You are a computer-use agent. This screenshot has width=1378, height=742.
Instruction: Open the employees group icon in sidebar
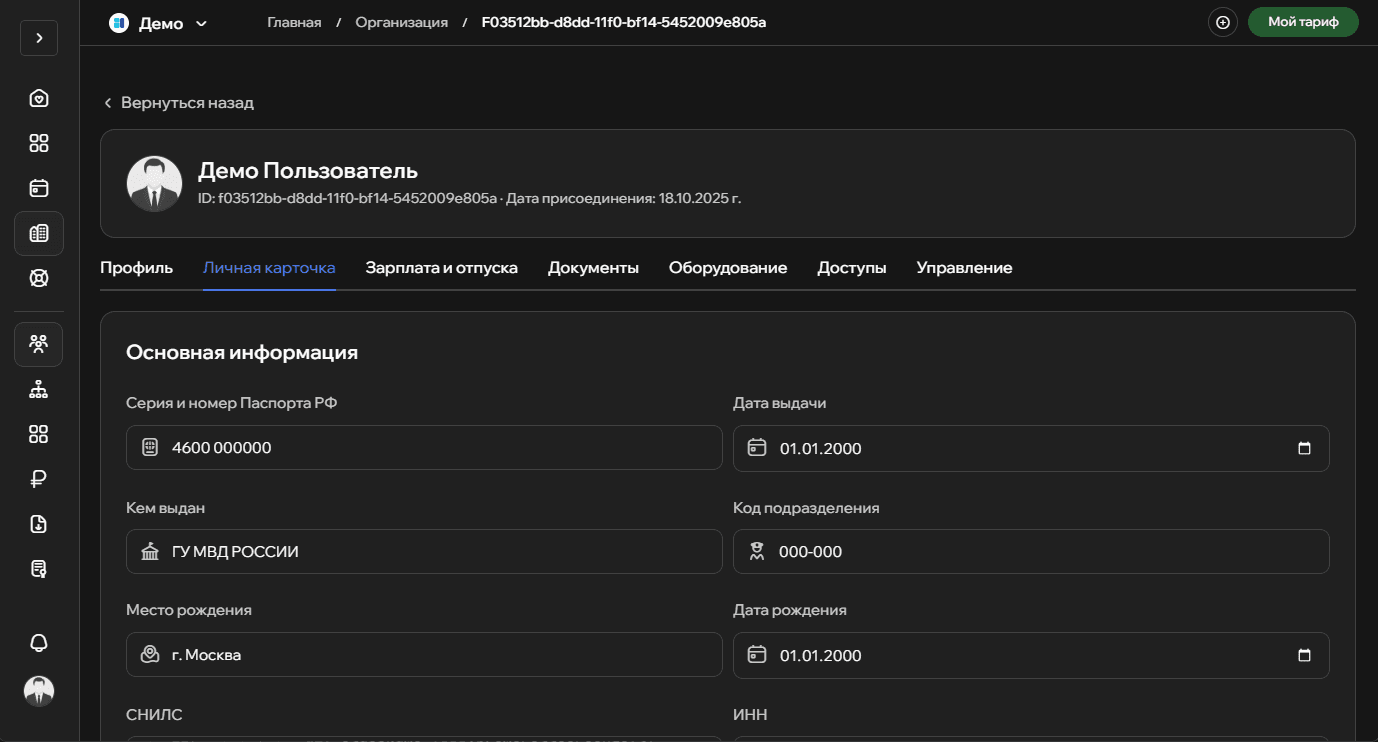tap(39, 344)
